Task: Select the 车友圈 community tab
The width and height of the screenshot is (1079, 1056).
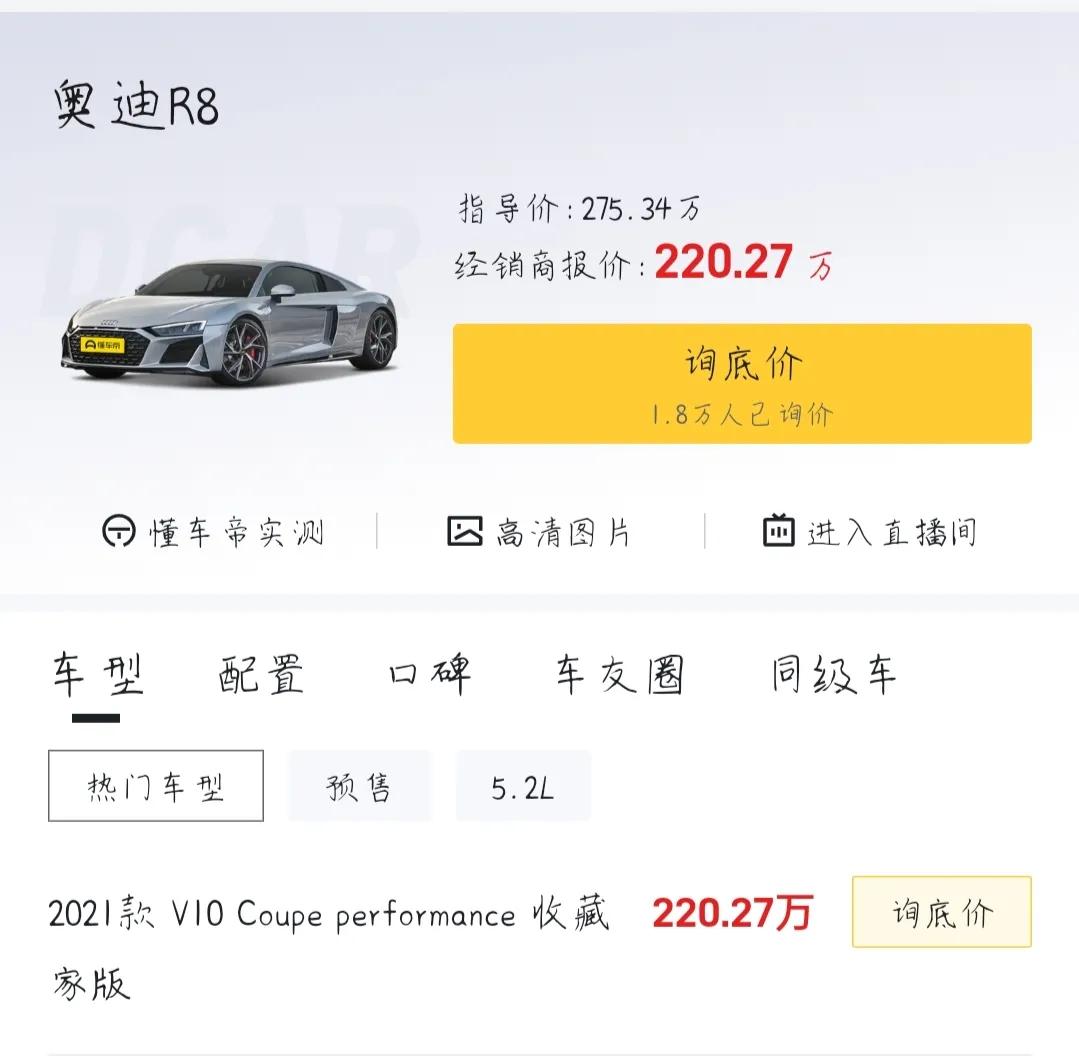Action: pyautogui.click(x=617, y=675)
